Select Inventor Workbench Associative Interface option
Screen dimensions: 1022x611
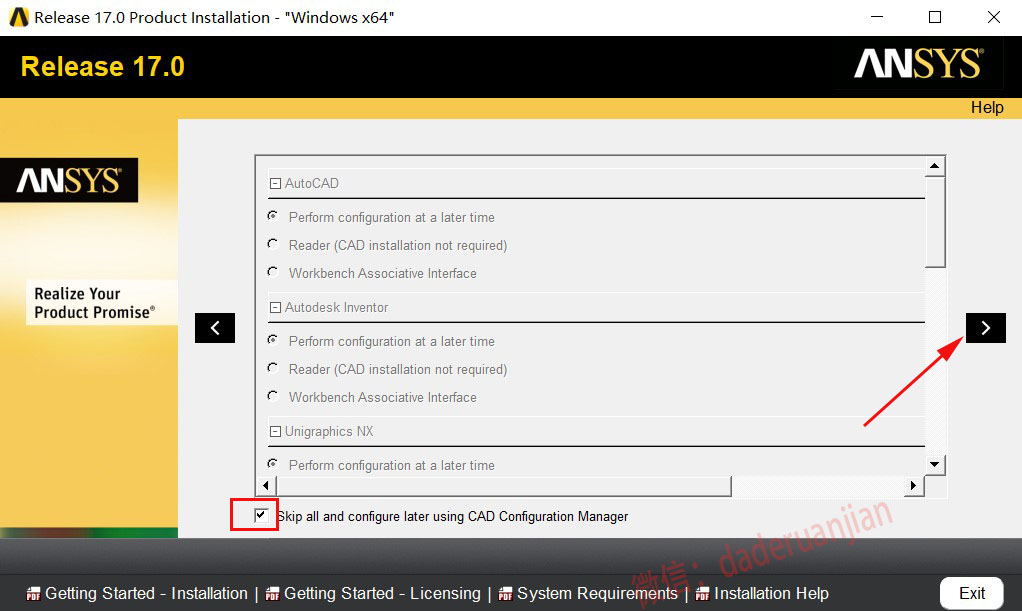273,396
